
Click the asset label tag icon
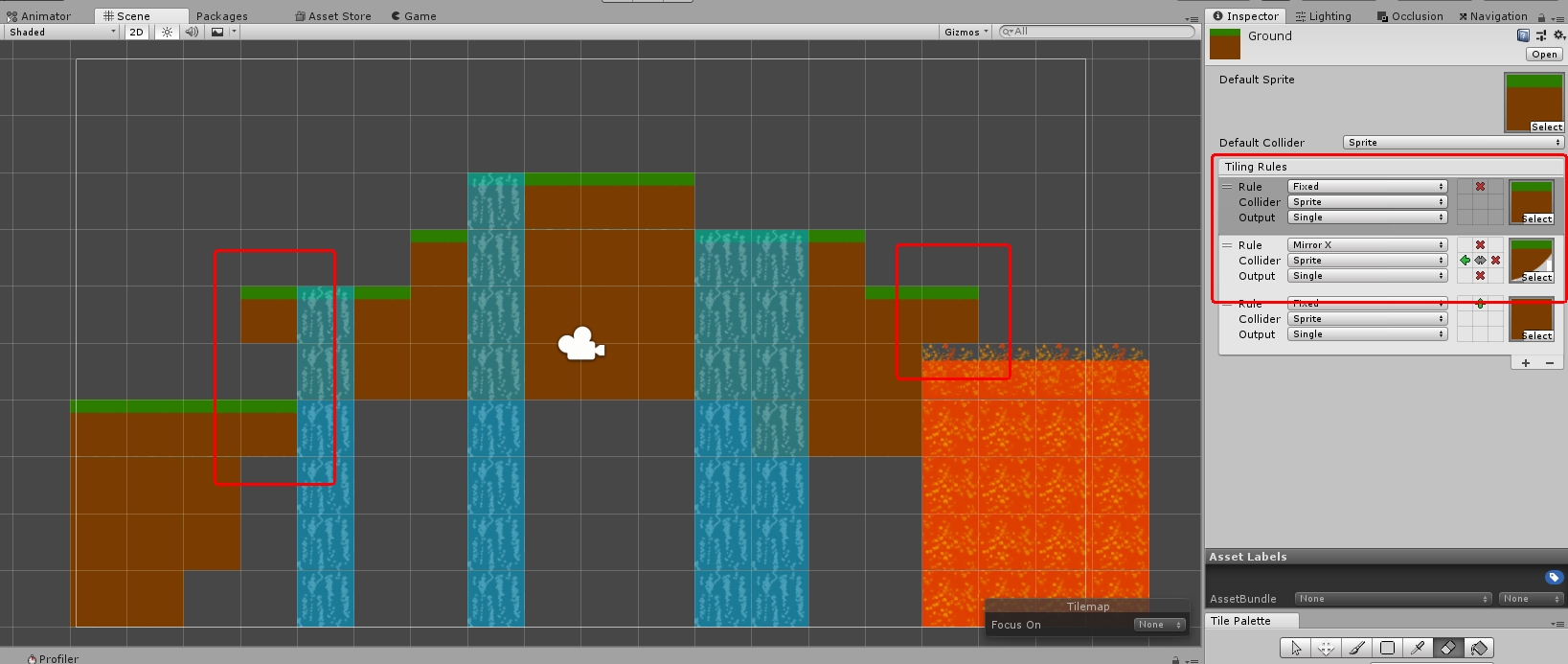(x=1554, y=577)
